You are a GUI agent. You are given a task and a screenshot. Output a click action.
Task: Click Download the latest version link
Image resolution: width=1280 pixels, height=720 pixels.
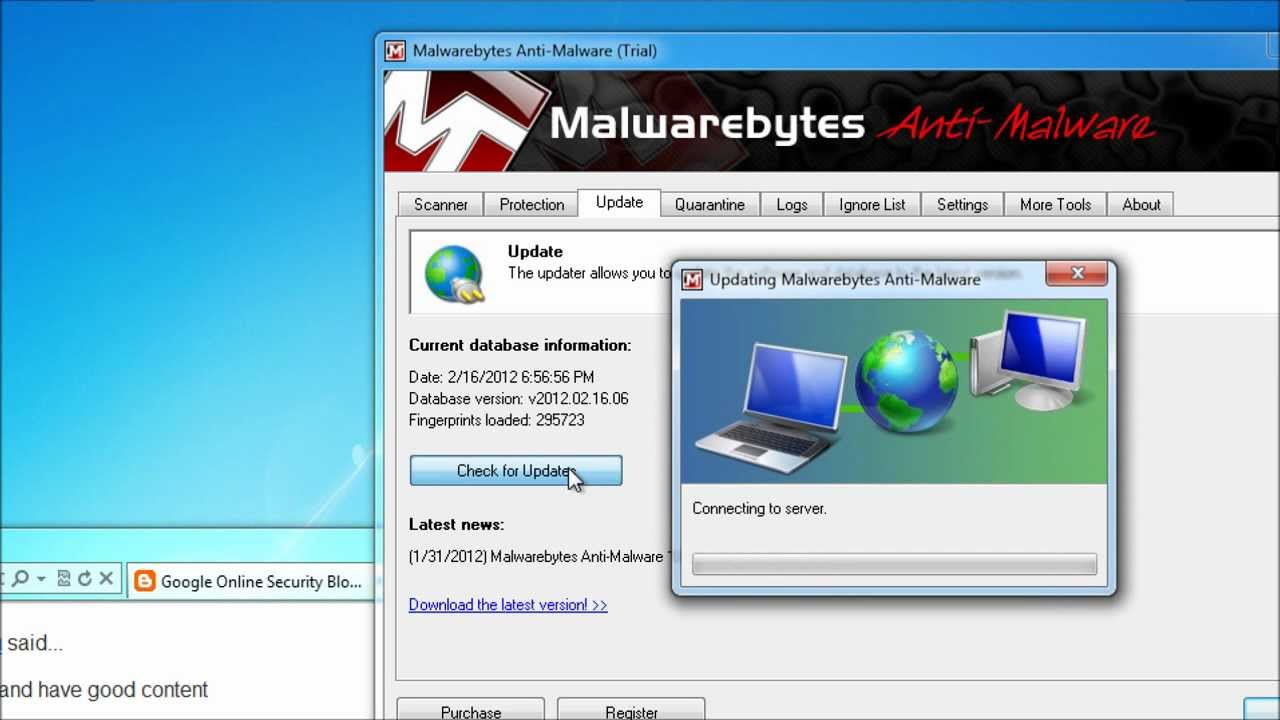click(x=508, y=605)
